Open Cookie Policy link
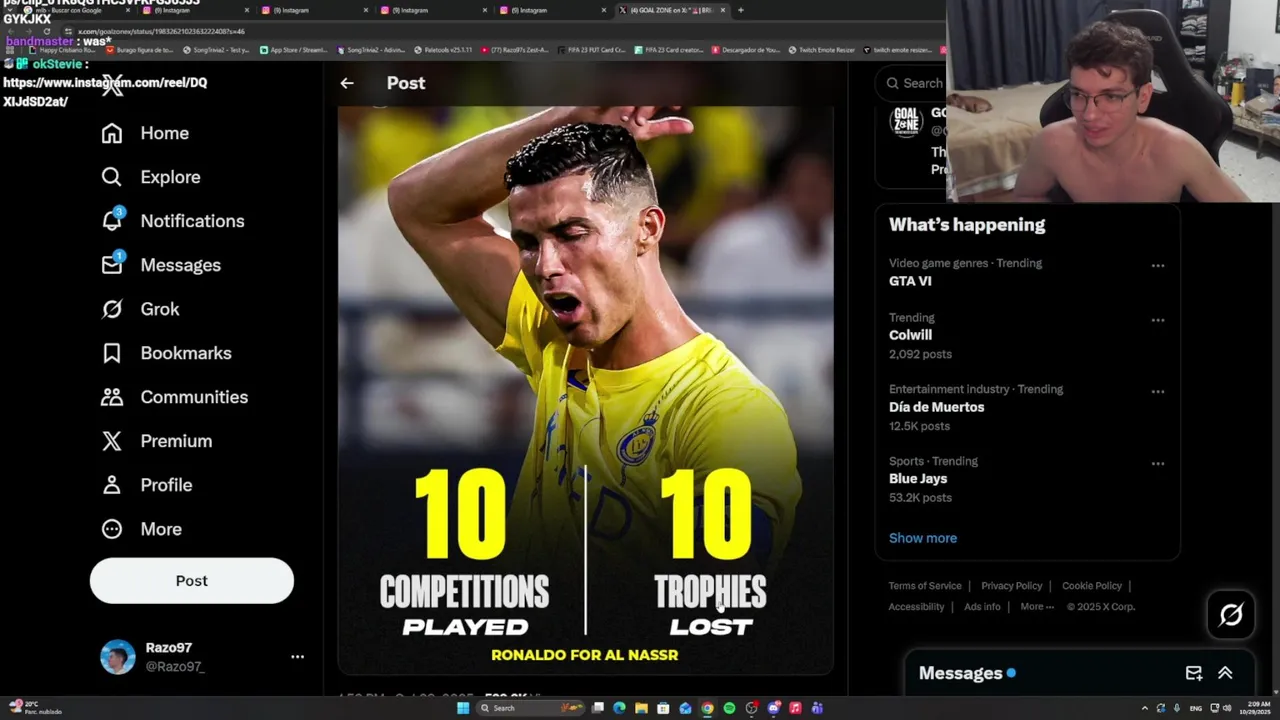Image resolution: width=1280 pixels, height=720 pixels. [1092, 586]
